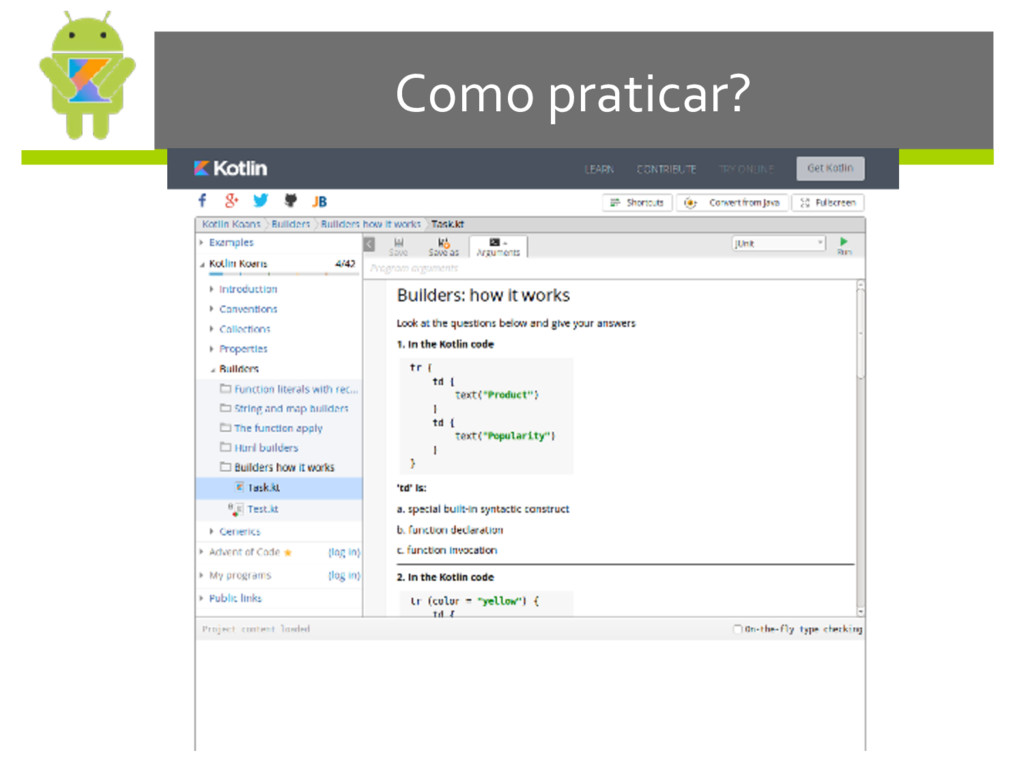Click 'Project content loaded' status text

256,629
